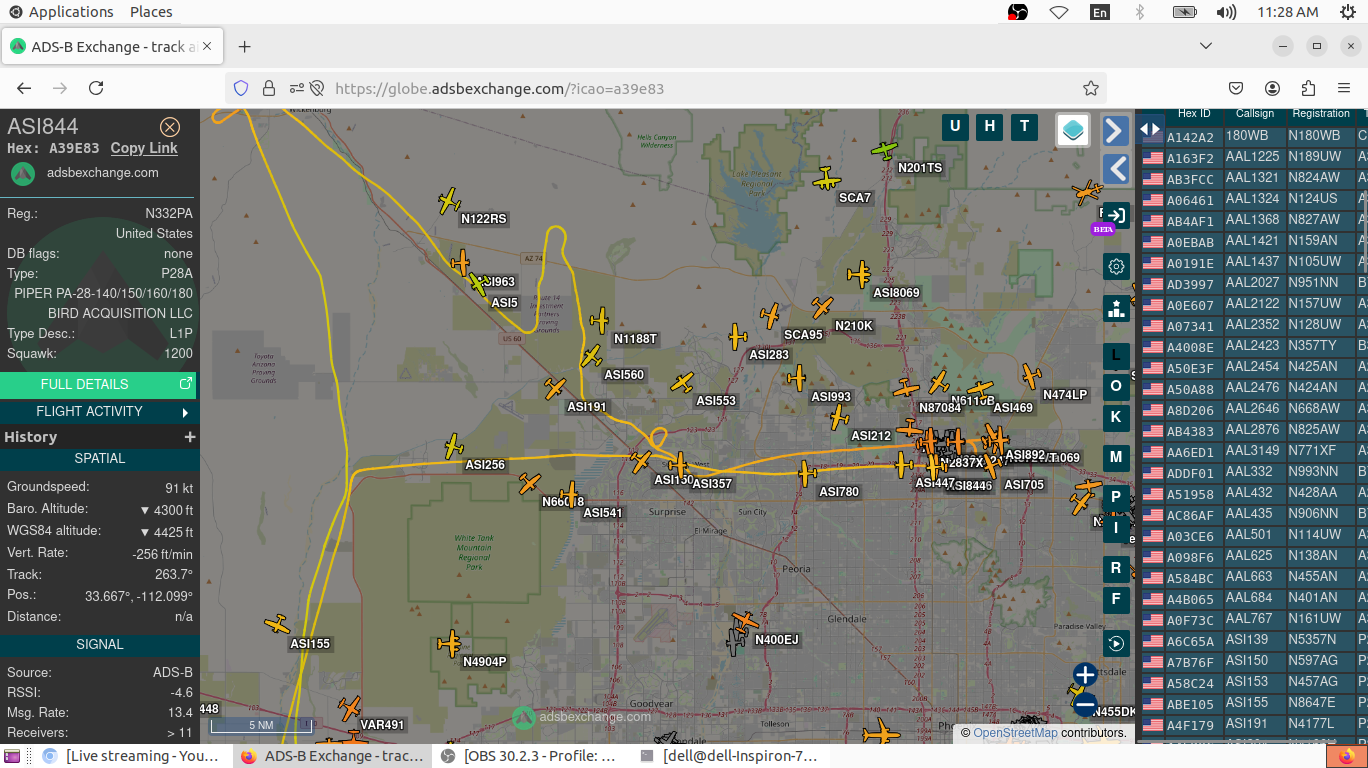
Task: Select aircraft N474LP on the map
Action: tap(1031, 376)
